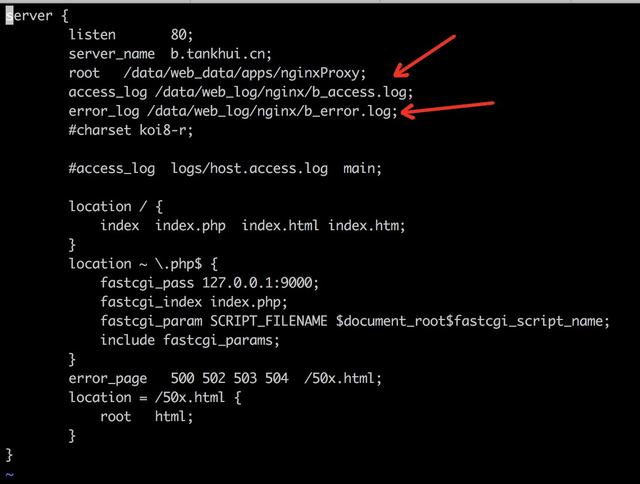Click the 'location = /50x.html' line
Viewport: 640px width, 484px height.
pos(155,397)
